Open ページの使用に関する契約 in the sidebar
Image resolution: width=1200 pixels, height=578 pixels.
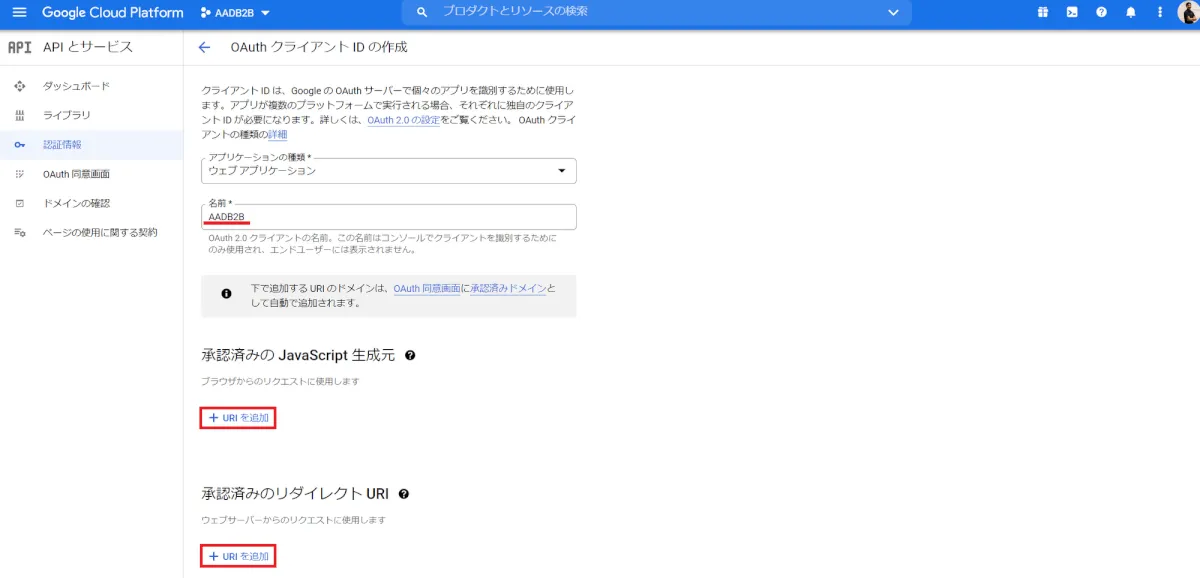[x=92, y=232]
